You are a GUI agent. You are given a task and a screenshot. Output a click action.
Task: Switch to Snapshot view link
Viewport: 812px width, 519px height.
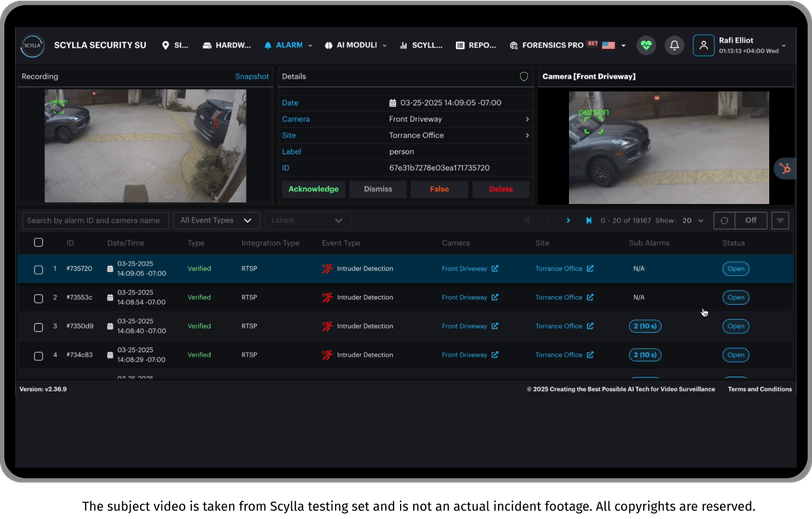[252, 77]
